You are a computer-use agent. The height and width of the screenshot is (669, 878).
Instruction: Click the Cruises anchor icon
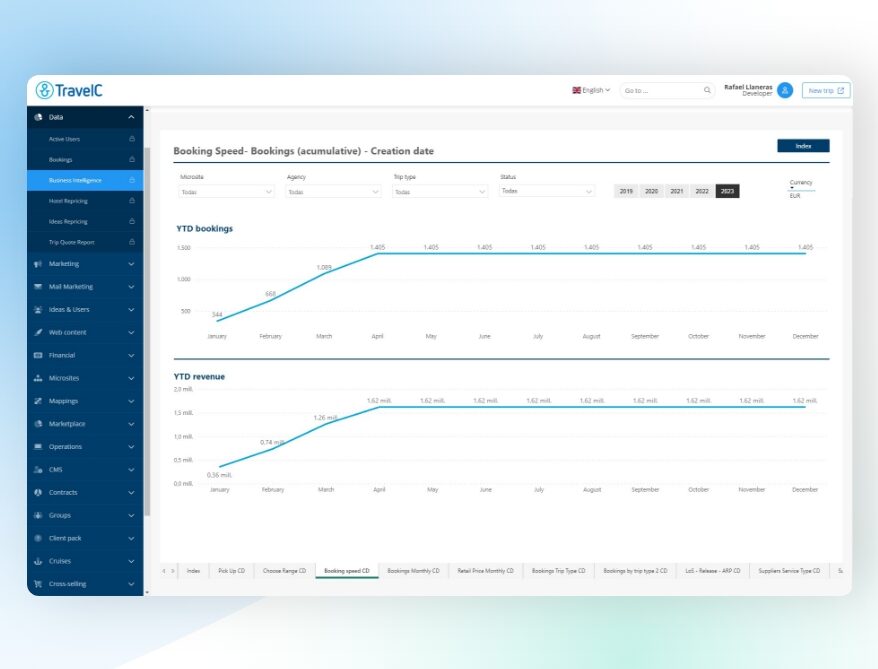[38, 561]
